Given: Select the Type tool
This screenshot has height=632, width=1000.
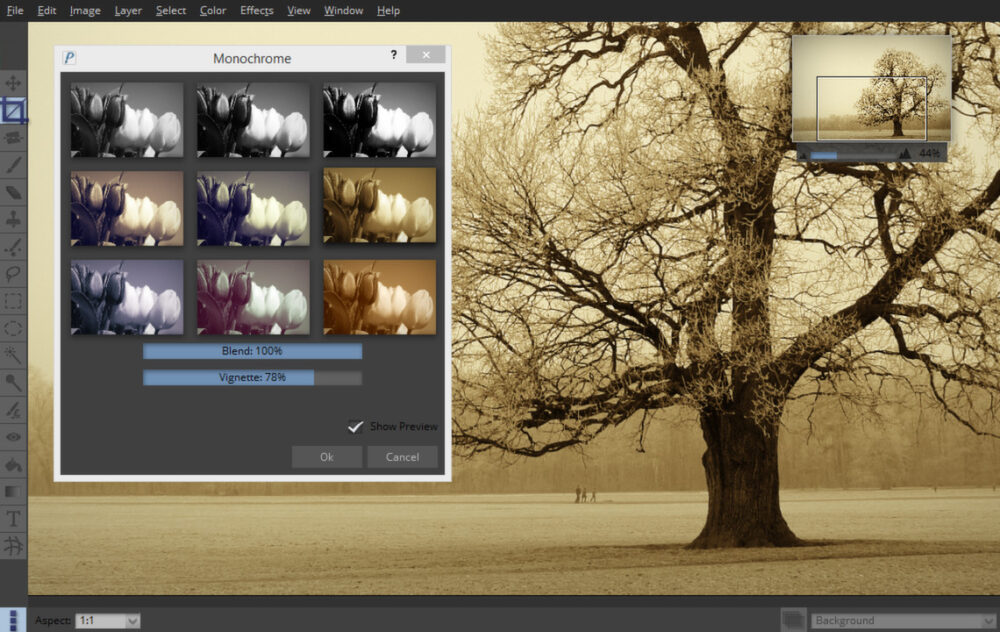Looking at the screenshot, I should [14, 519].
